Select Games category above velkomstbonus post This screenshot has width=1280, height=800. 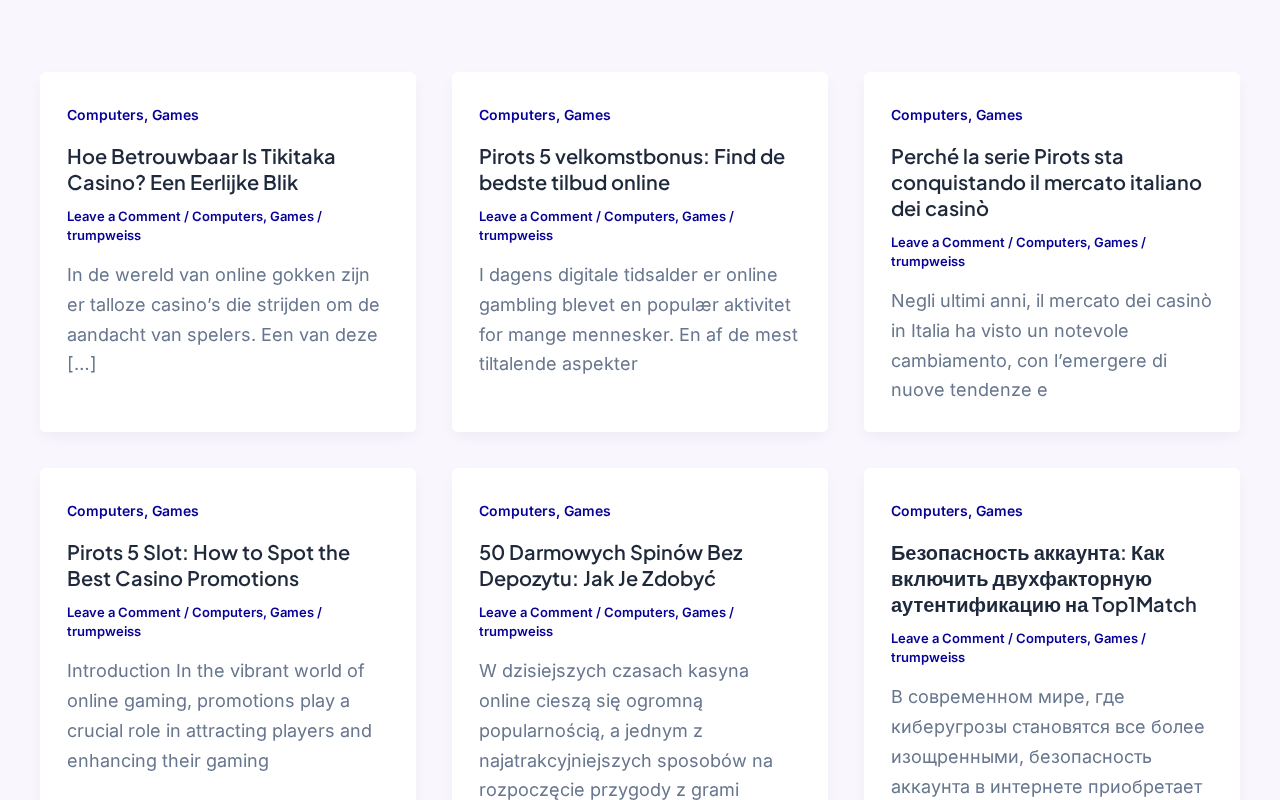point(587,115)
